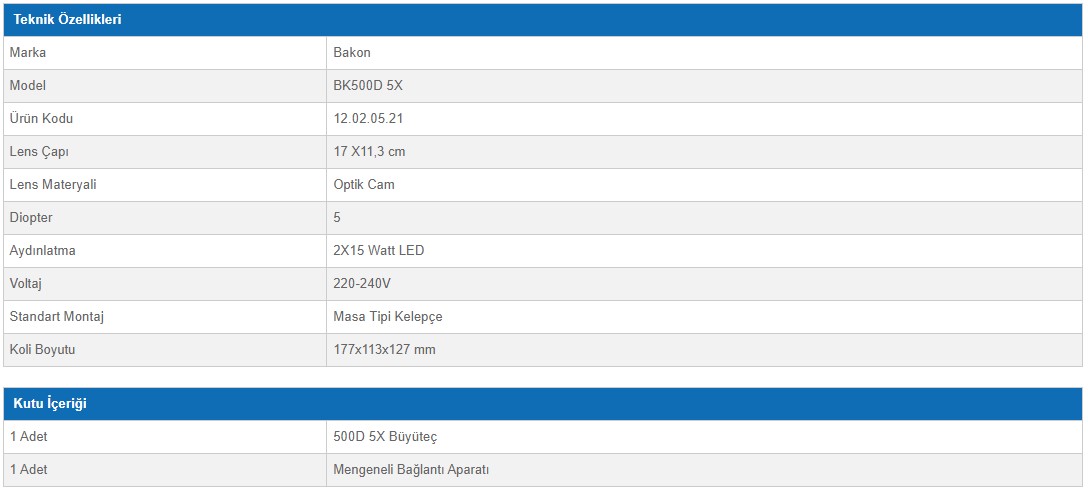The width and height of the screenshot is (1088, 491).
Task: Click the '500D 5X Büyüteç' item
Action: (x=385, y=437)
